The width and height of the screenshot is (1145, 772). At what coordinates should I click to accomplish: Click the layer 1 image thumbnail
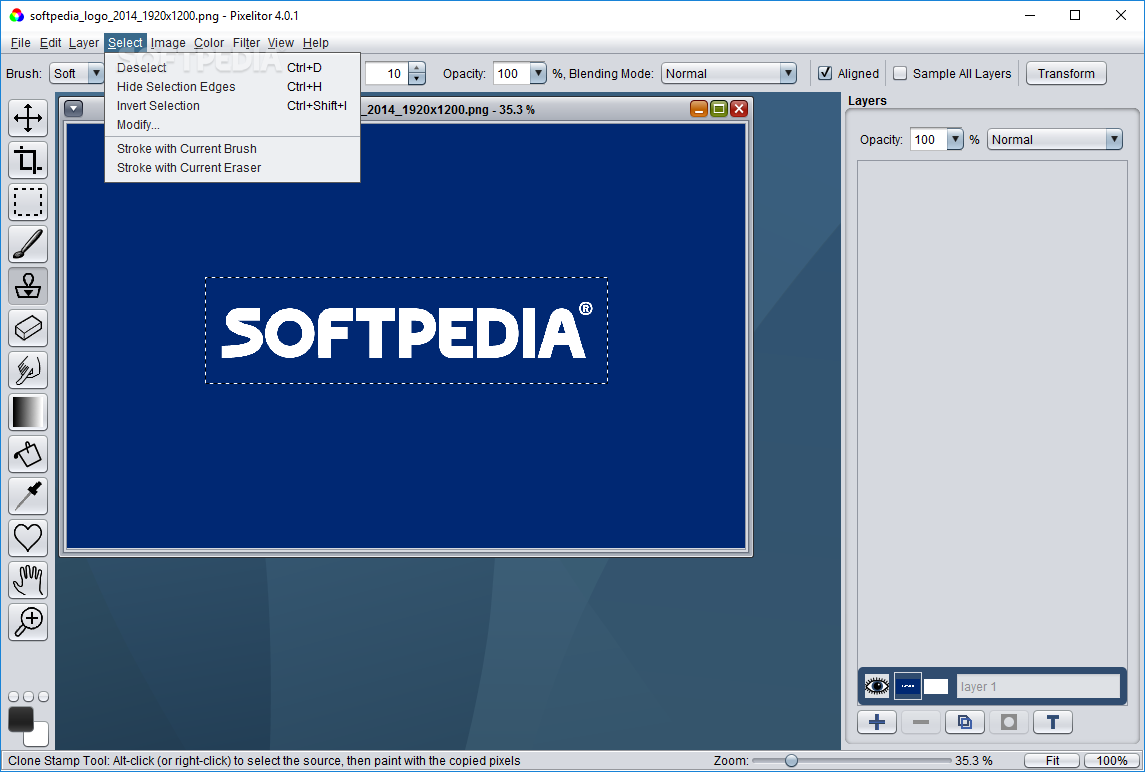908,686
